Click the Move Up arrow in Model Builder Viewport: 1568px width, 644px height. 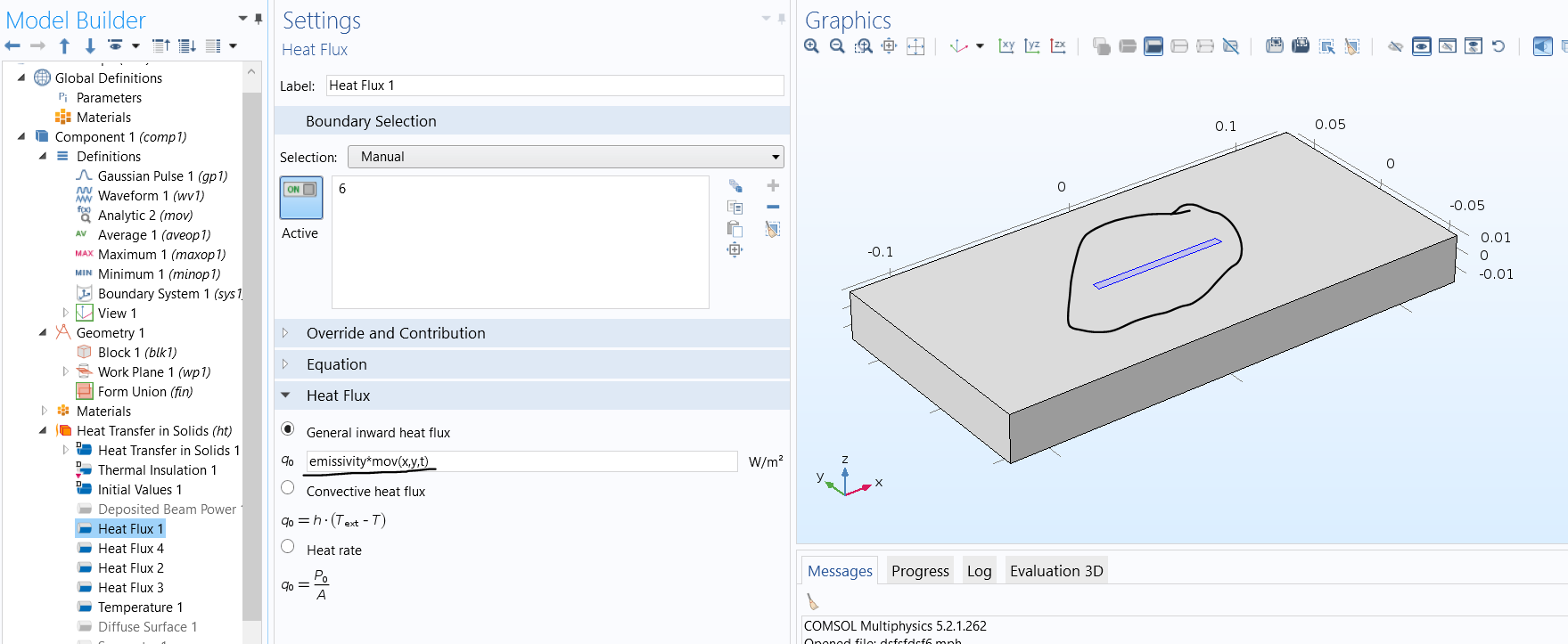tap(64, 46)
